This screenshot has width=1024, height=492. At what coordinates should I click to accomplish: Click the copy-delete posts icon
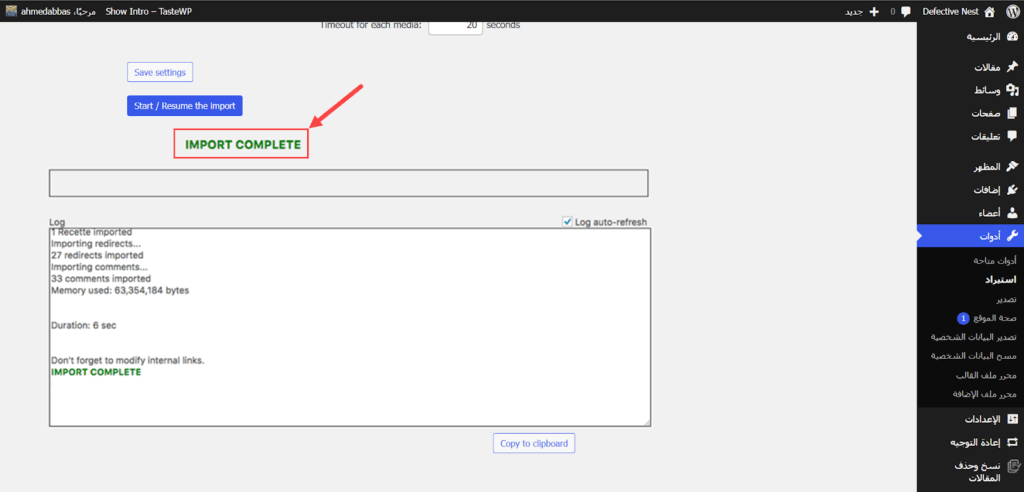[x=1012, y=466]
